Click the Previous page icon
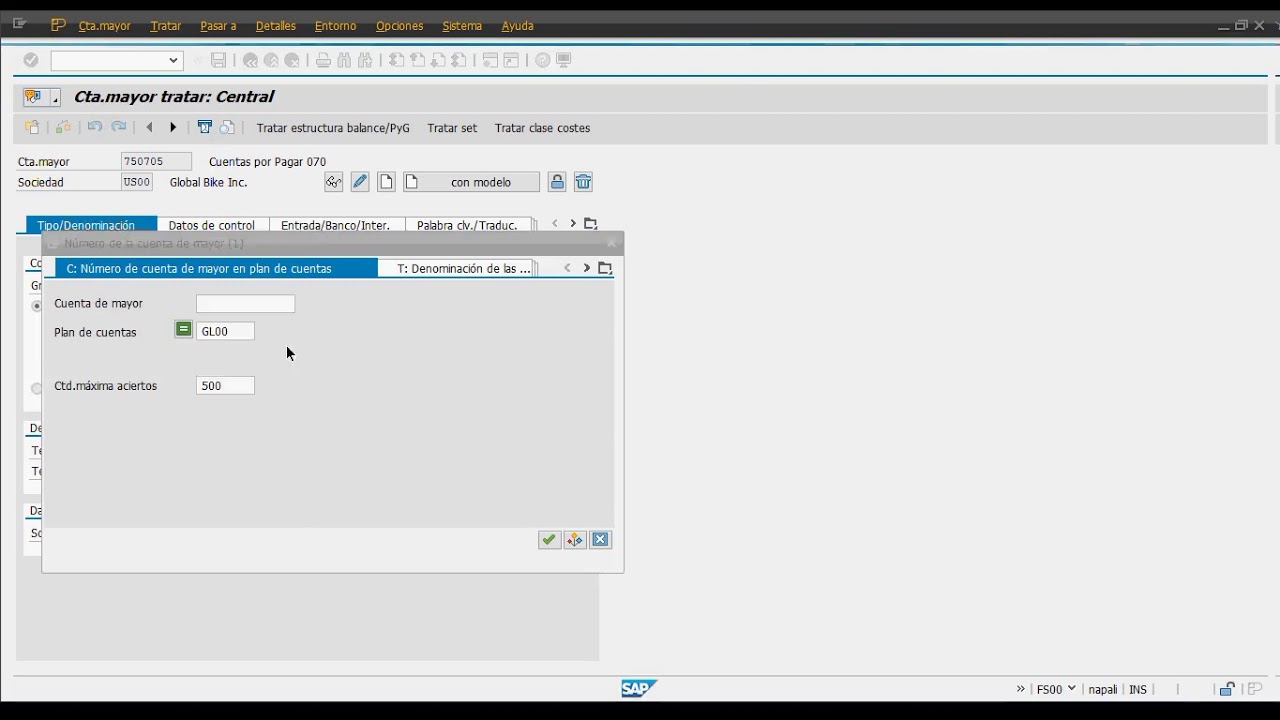Screen dimensions: 1280x720 click(417, 60)
